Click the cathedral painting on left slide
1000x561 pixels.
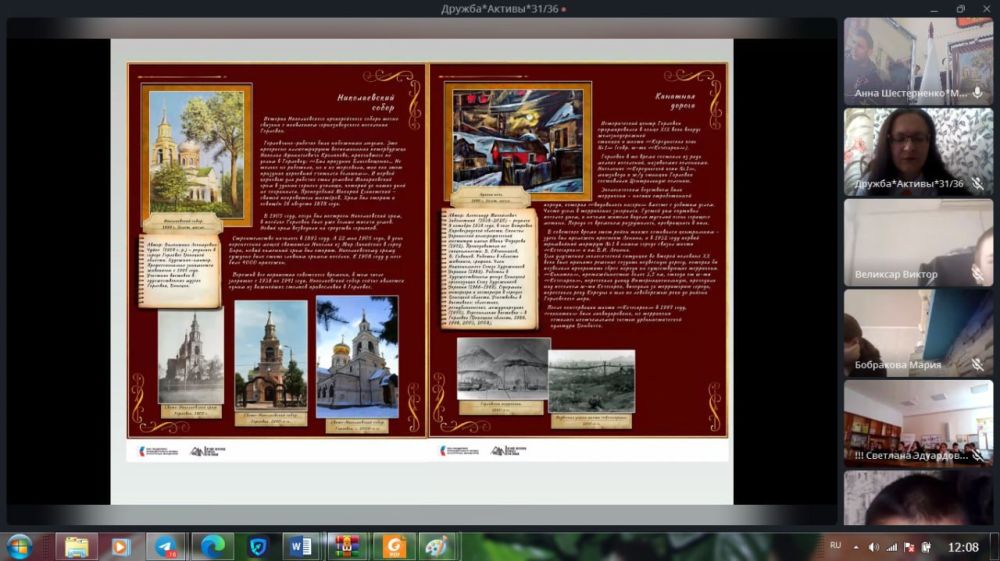coord(196,154)
